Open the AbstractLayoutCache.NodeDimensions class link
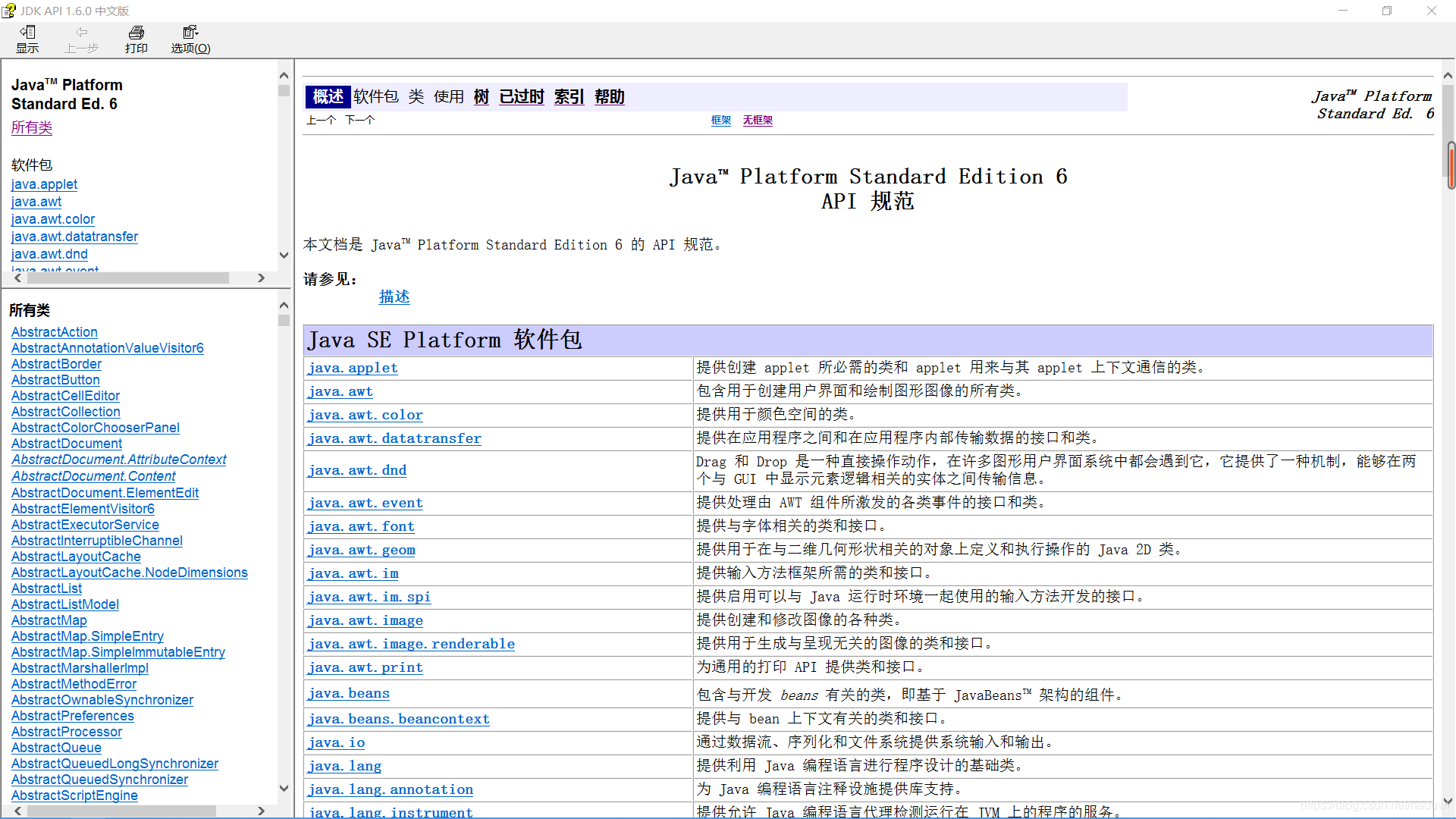Viewport: 1456px width, 819px height. (x=130, y=573)
